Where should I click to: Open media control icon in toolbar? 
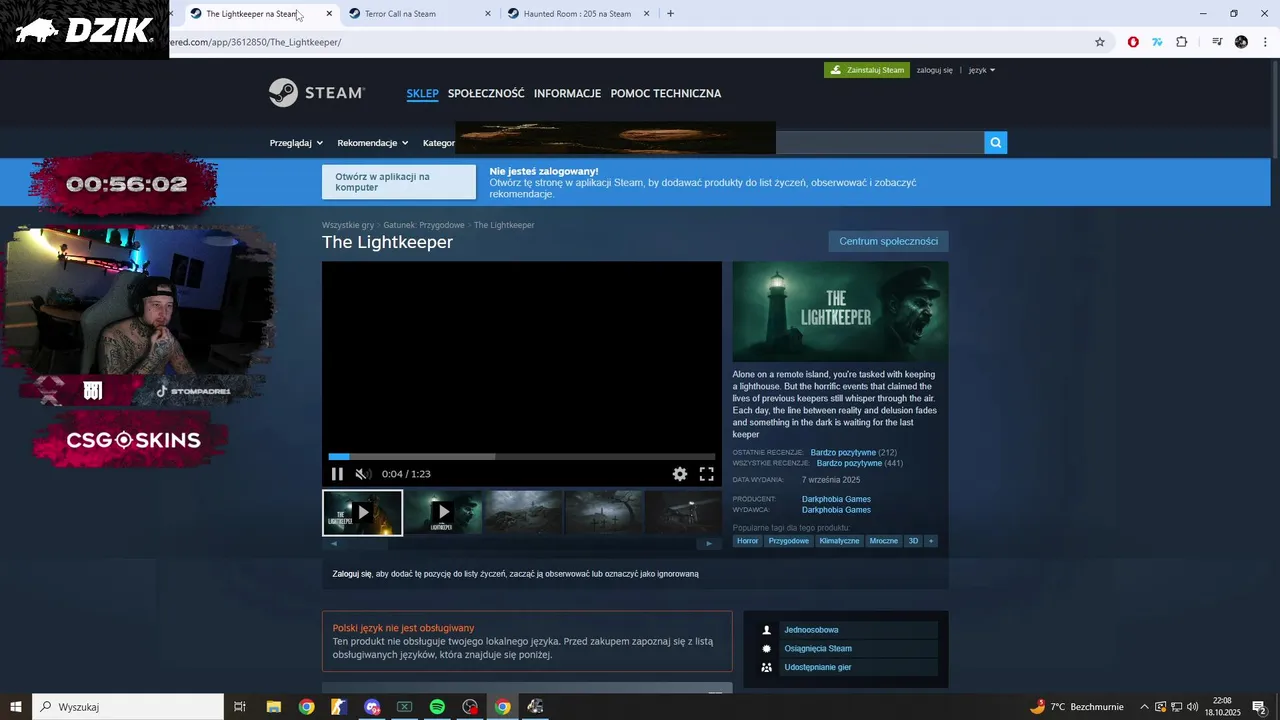point(1217,42)
